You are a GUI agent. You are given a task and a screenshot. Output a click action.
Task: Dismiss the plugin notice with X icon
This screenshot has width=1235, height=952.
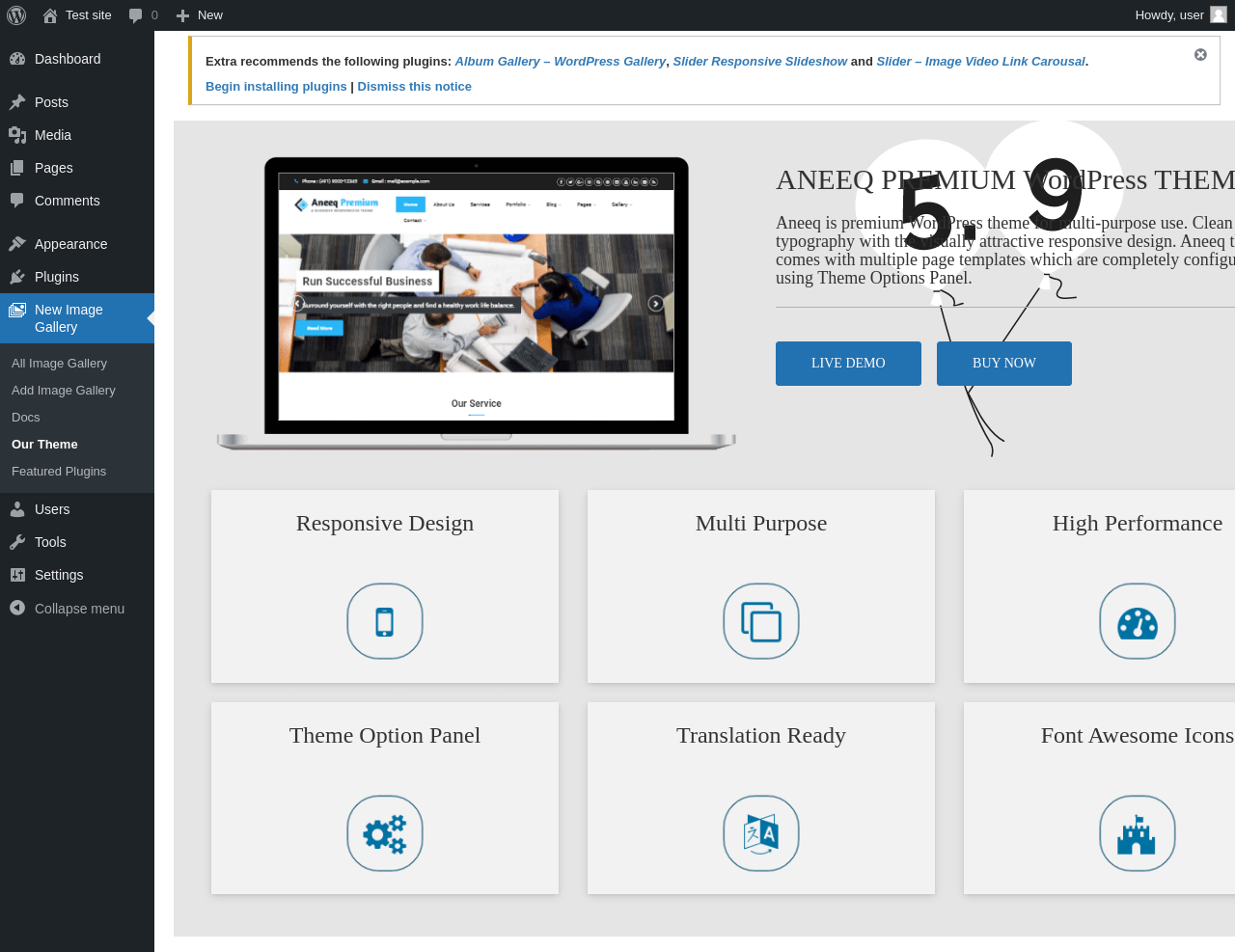pos(1200,55)
